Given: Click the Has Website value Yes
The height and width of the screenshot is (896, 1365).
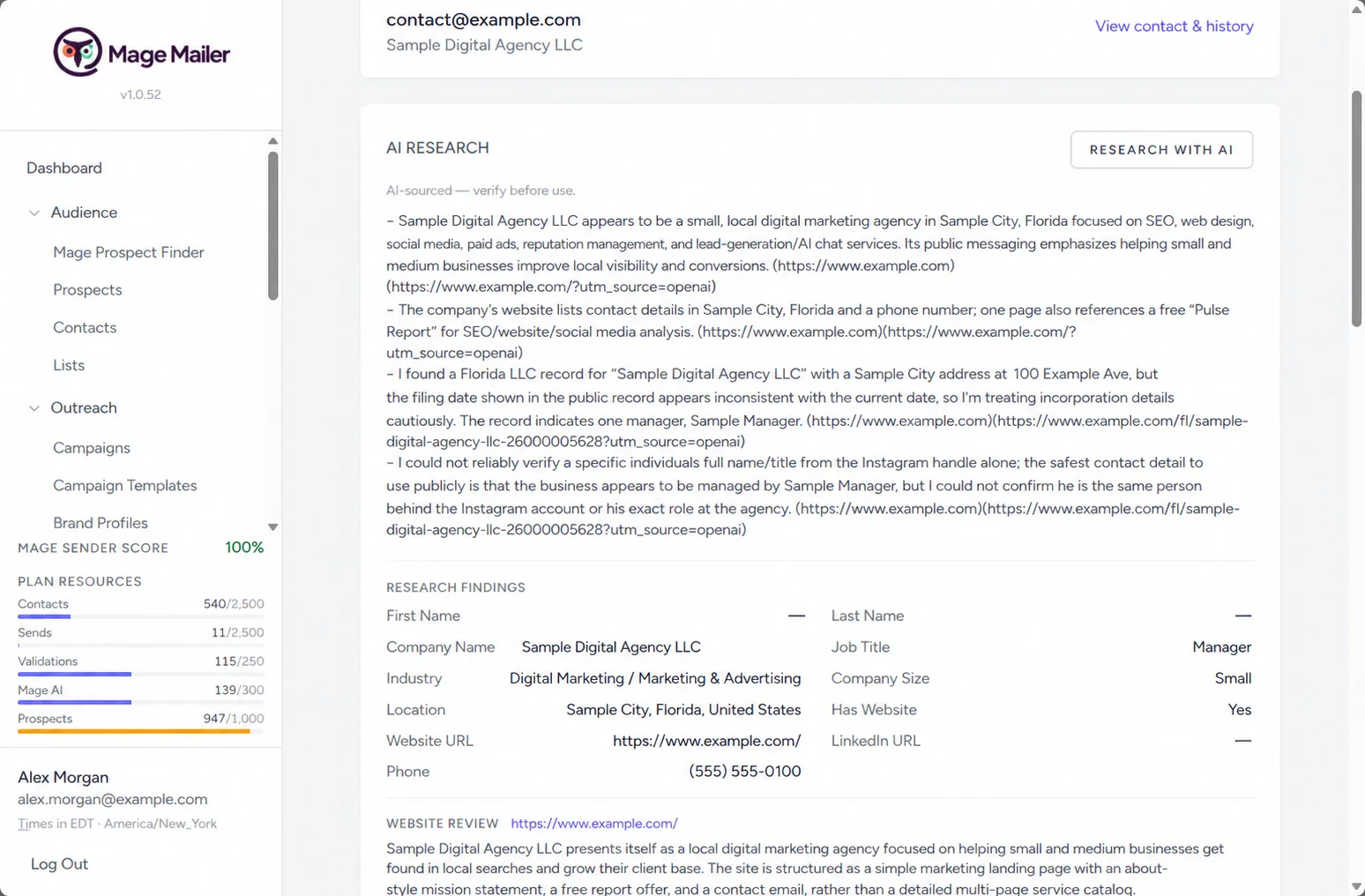Looking at the screenshot, I should [x=1240, y=710].
